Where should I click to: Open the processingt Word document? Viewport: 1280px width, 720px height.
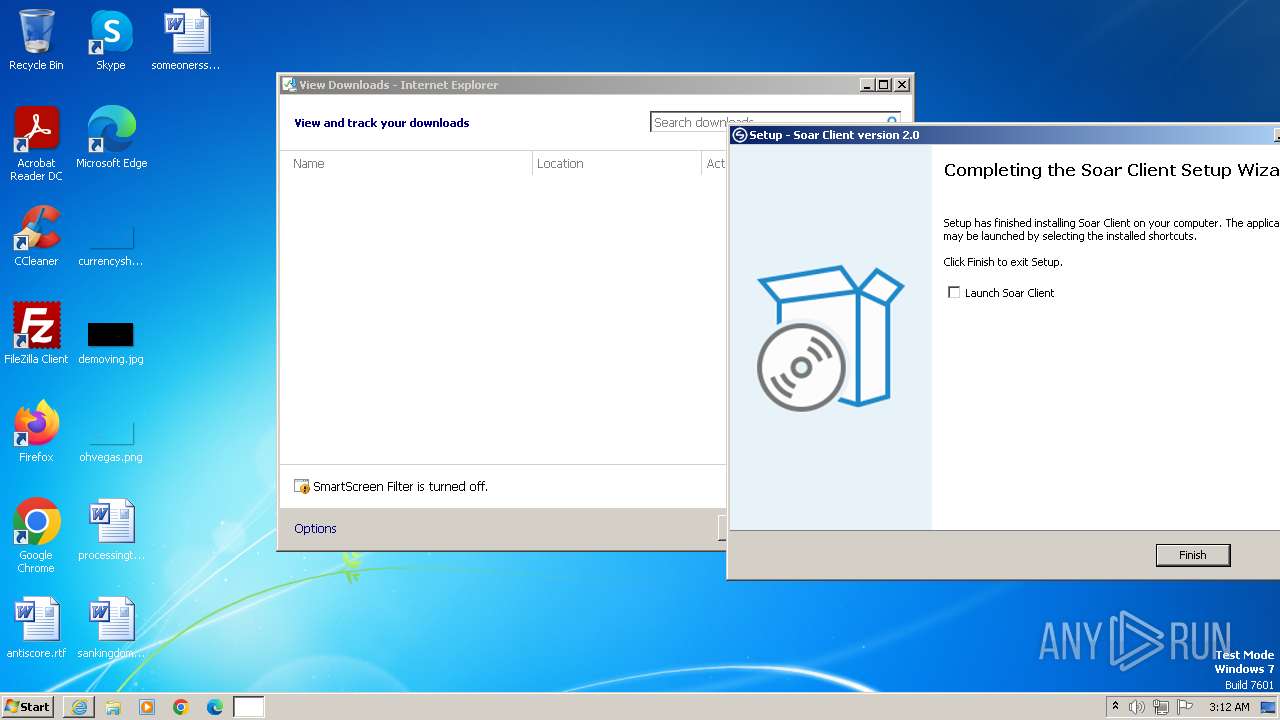(111, 530)
